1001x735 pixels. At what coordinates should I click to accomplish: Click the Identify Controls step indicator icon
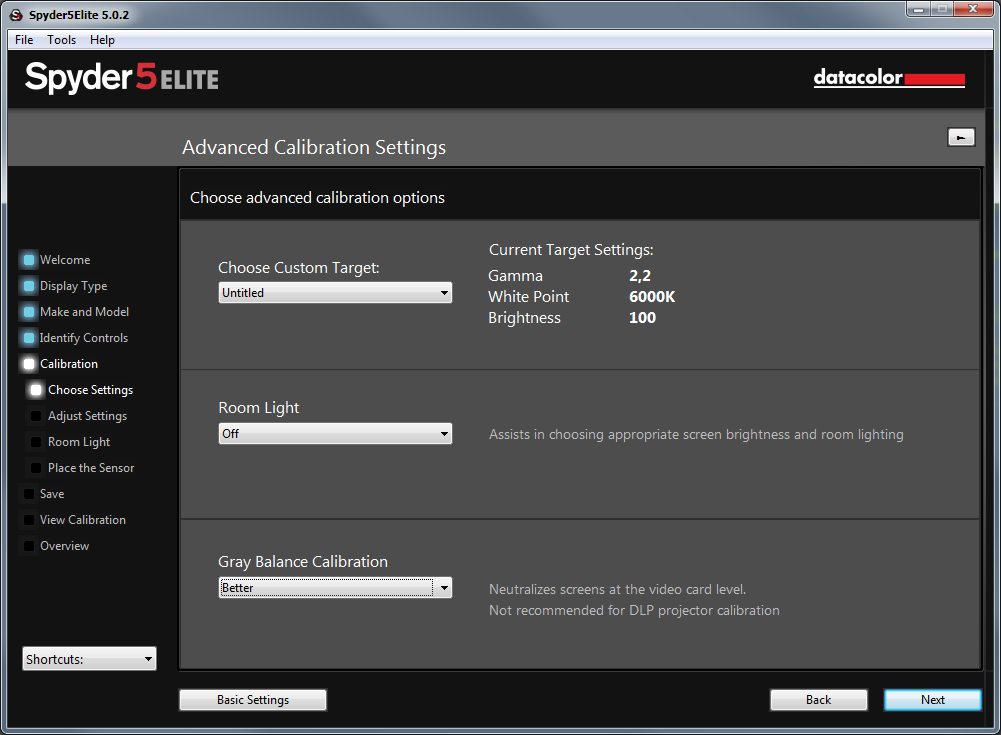point(29,338)
